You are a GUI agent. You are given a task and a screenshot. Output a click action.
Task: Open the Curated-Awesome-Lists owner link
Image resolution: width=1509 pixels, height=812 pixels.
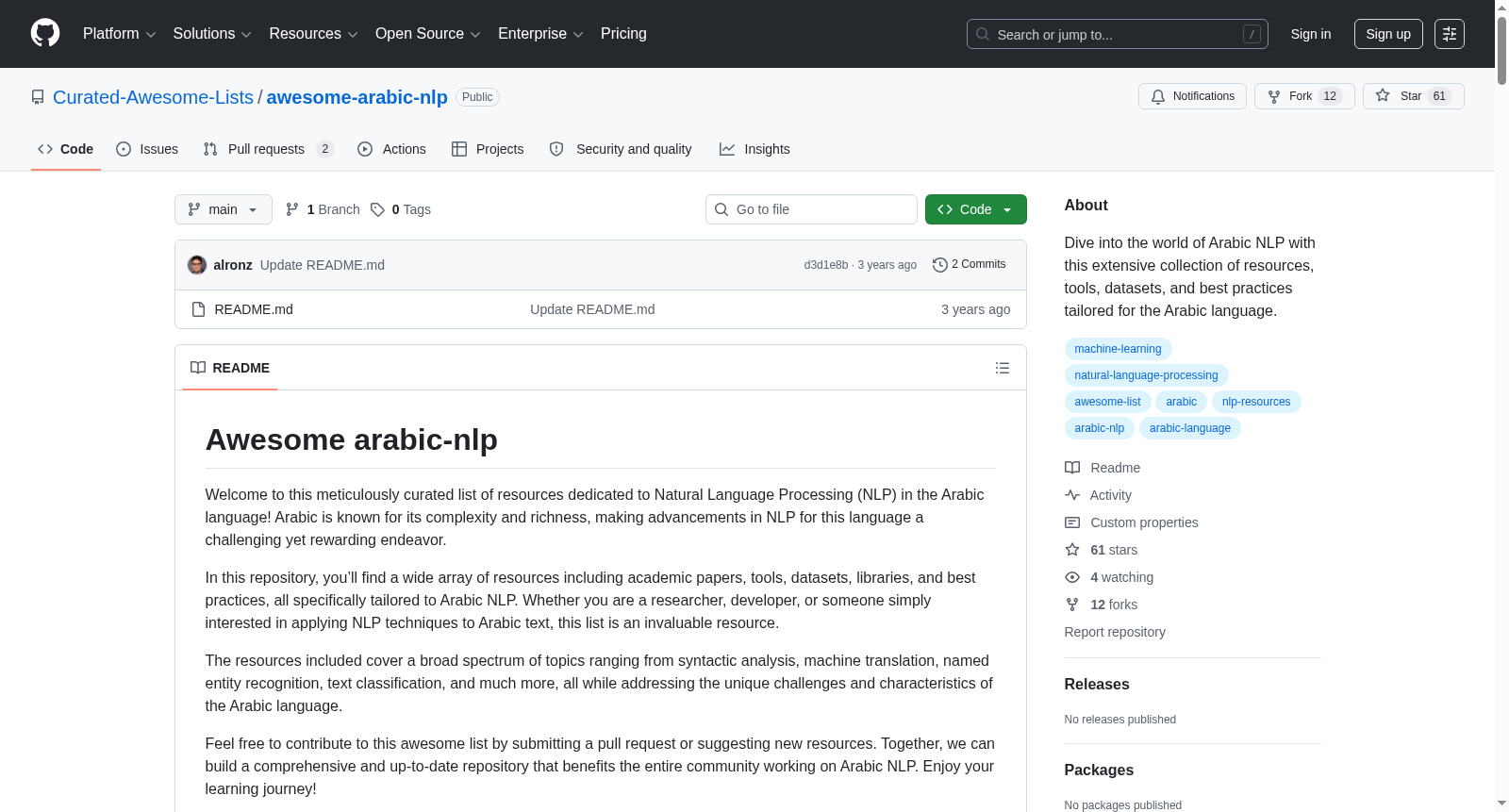(x=153, y=97)
